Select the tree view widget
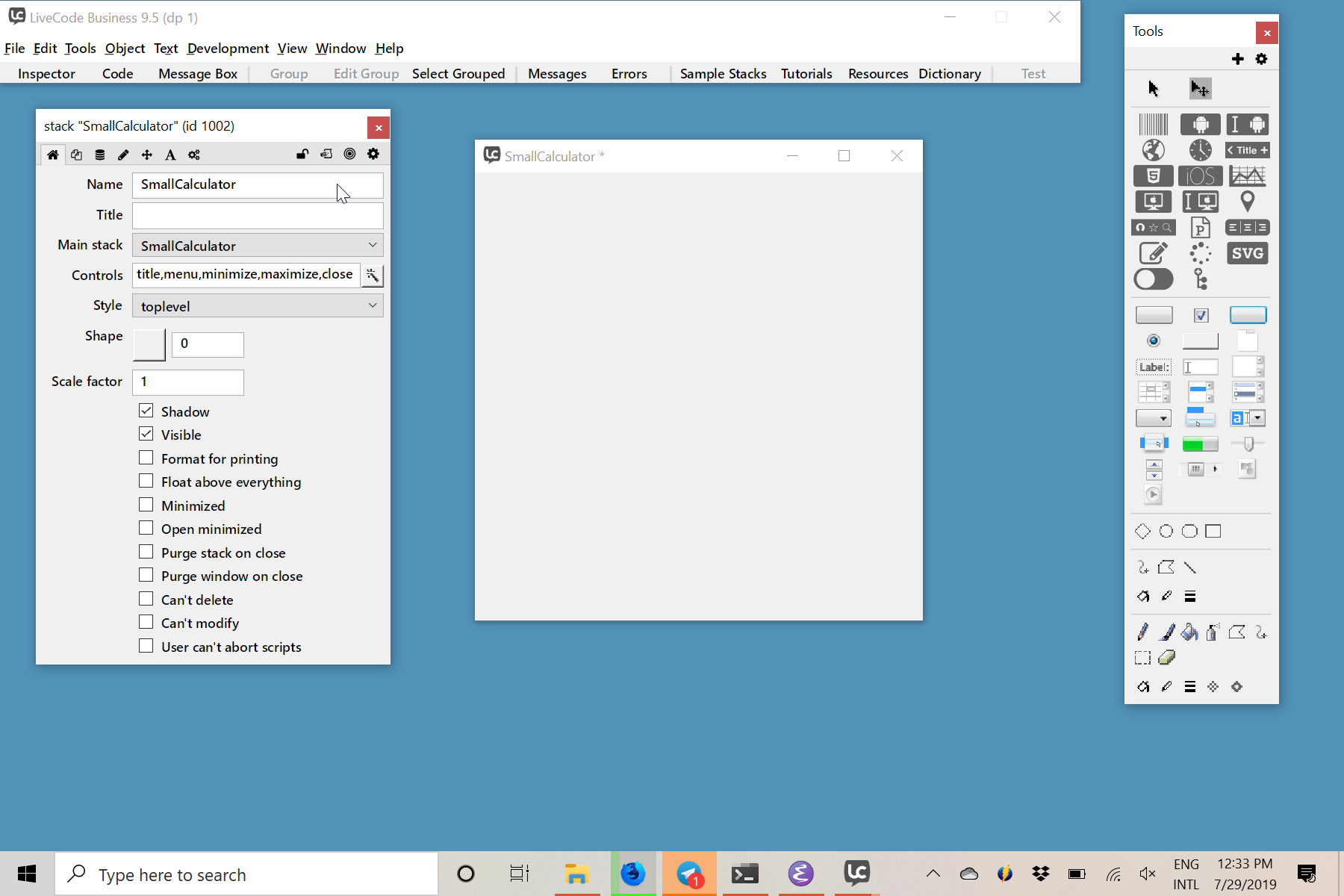 click(1200, 279)
